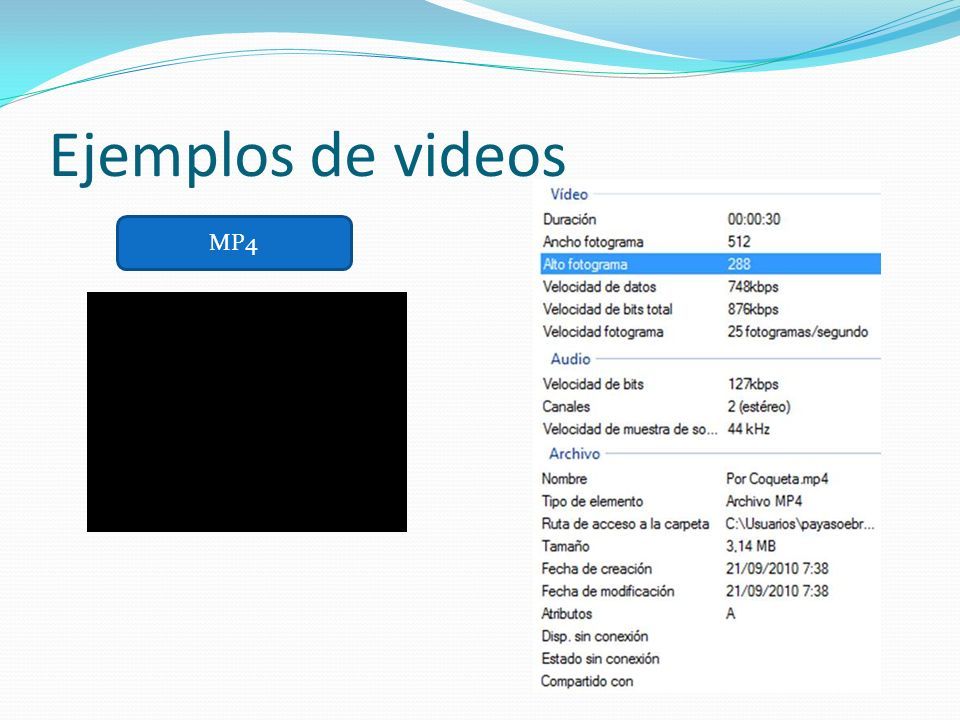This screenshot has height=720, width=960.
Task: Select the 'Ancho fotograma' label
Action: (x=593, y=242)
